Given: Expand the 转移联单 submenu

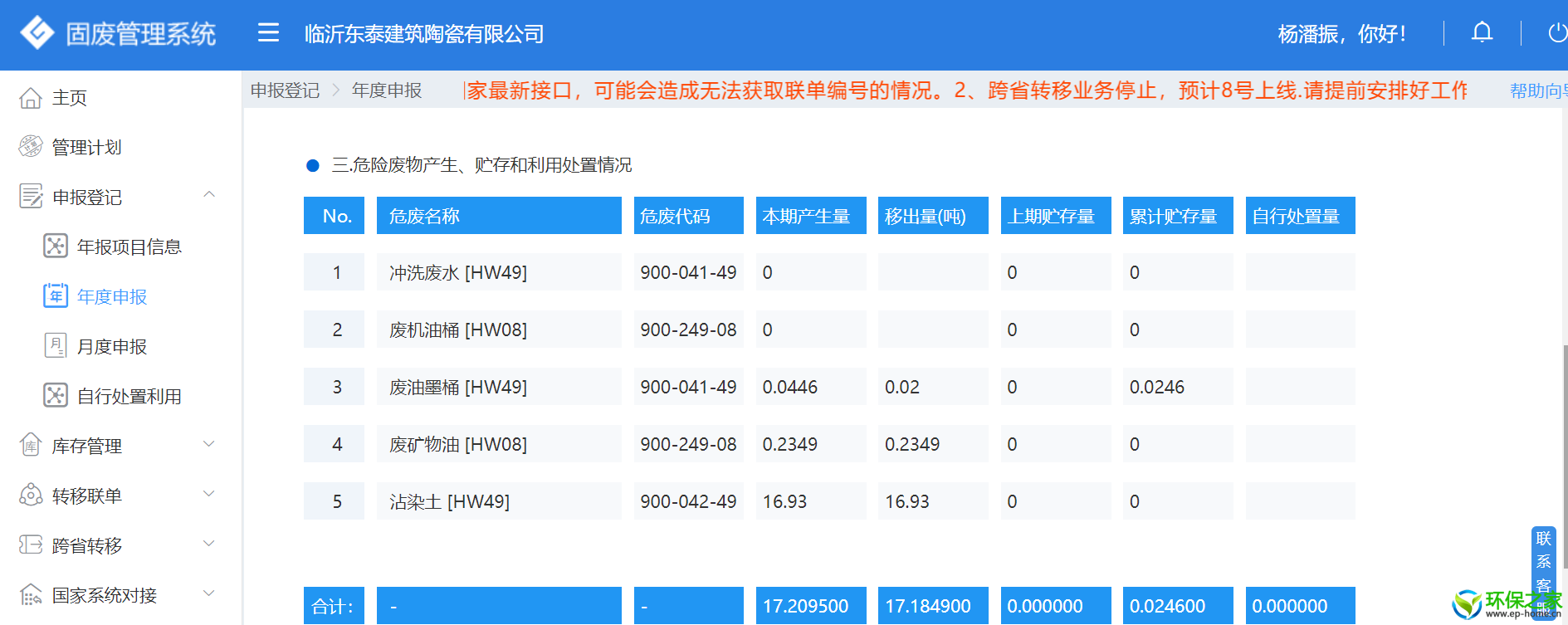Looking at the screenshot, I should click(x=209, y=494).
